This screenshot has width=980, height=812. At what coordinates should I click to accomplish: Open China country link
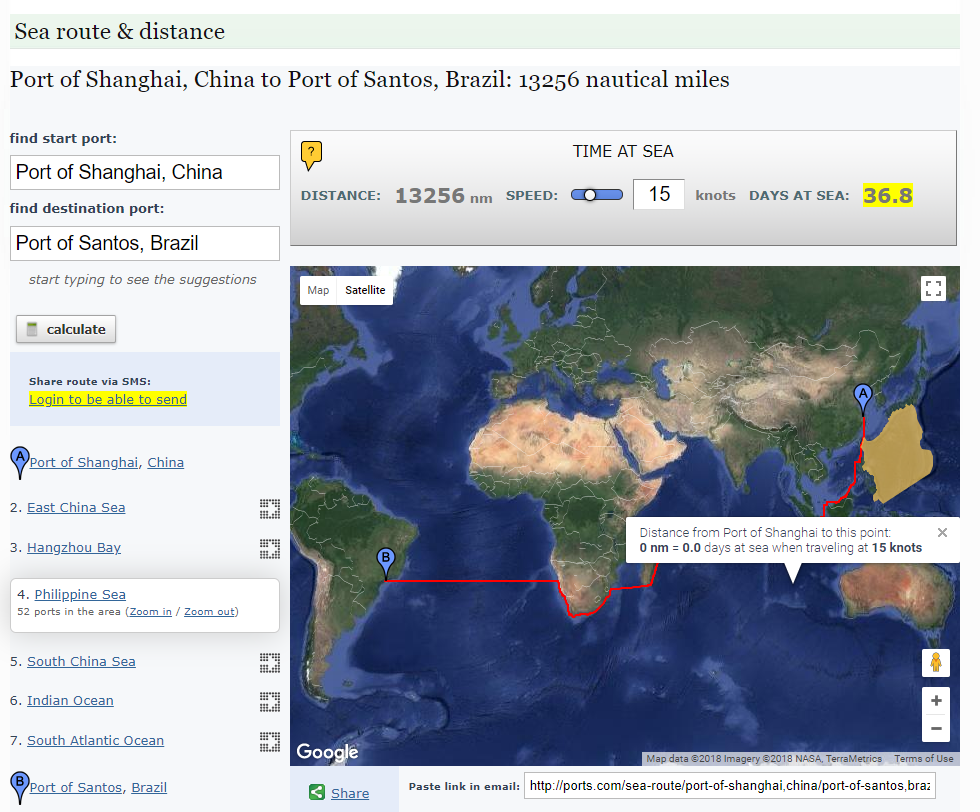pos(166,463)
